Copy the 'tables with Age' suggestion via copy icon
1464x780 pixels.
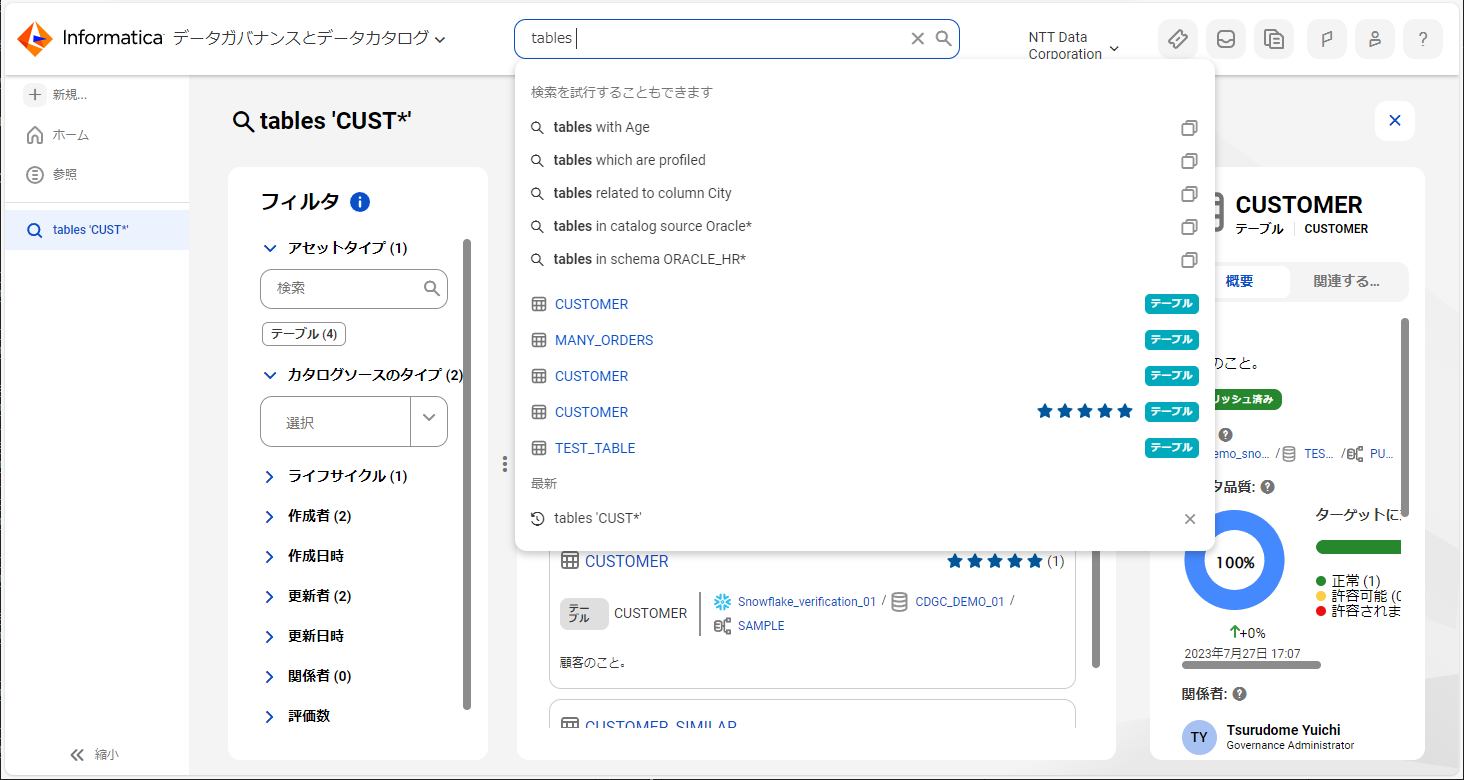(x=1189, y=128)
